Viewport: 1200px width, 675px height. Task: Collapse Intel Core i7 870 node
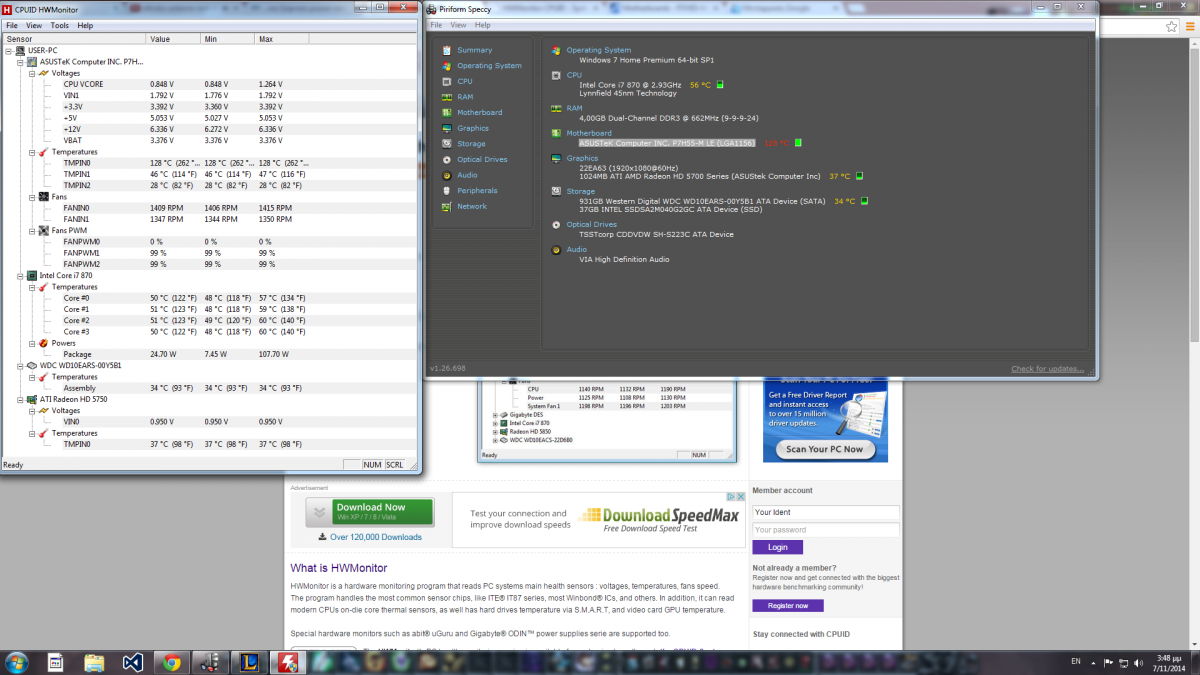[x=20, y=275]
